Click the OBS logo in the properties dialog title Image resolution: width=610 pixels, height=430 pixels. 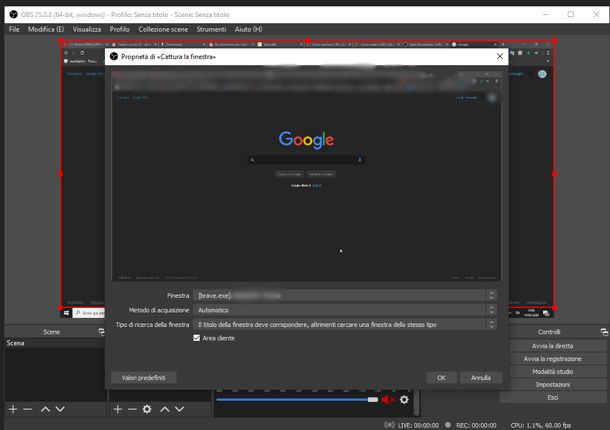(x=114, y=57)
